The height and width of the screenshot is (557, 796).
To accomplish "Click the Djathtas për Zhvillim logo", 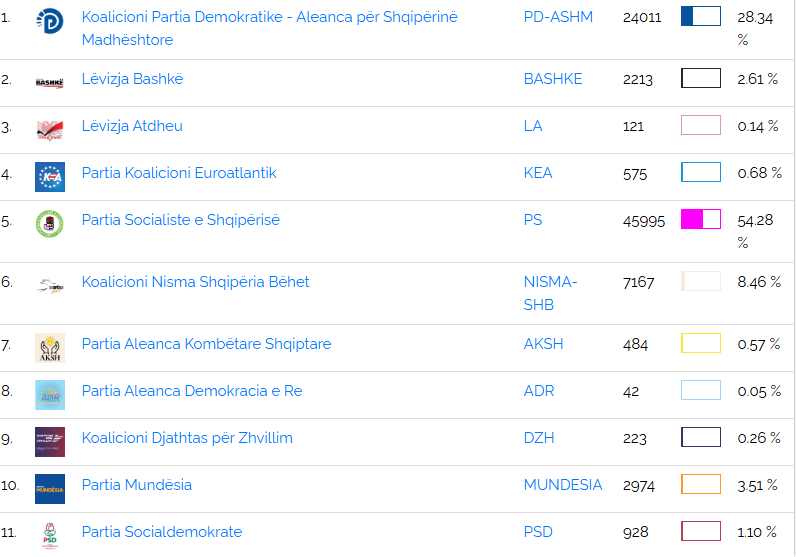I will coord(49,441).
